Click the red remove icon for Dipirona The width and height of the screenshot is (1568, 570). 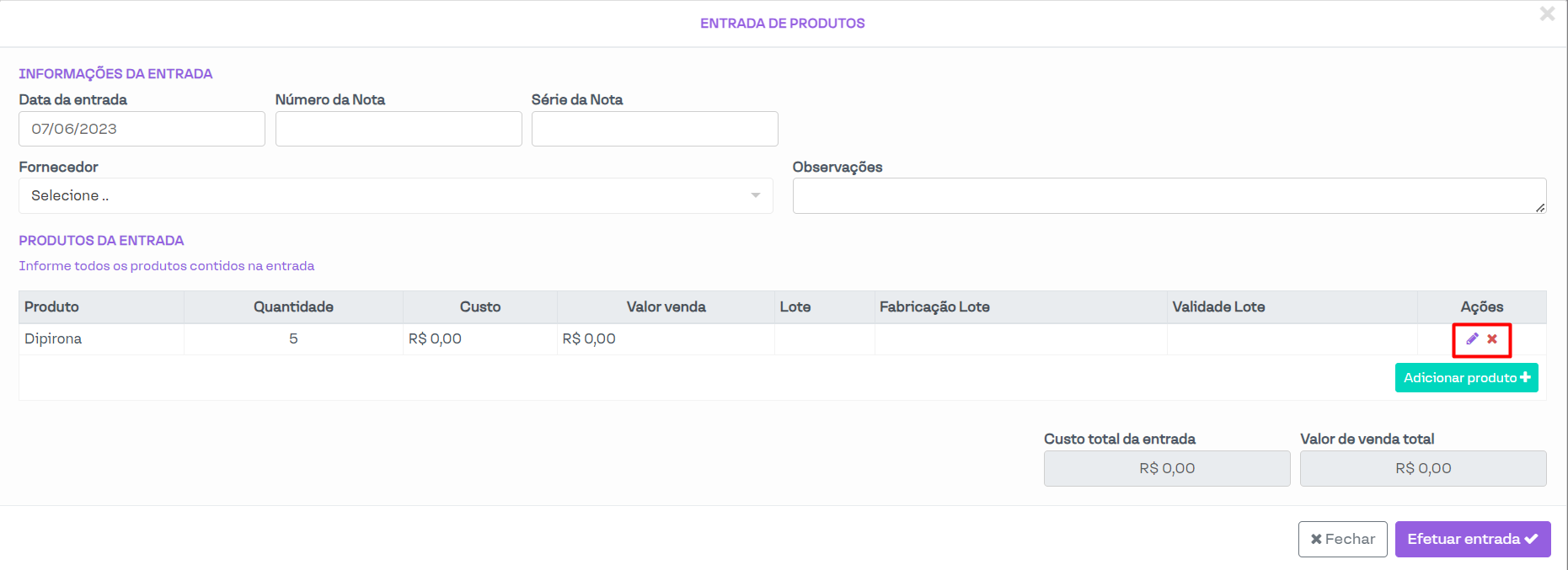1492,338
